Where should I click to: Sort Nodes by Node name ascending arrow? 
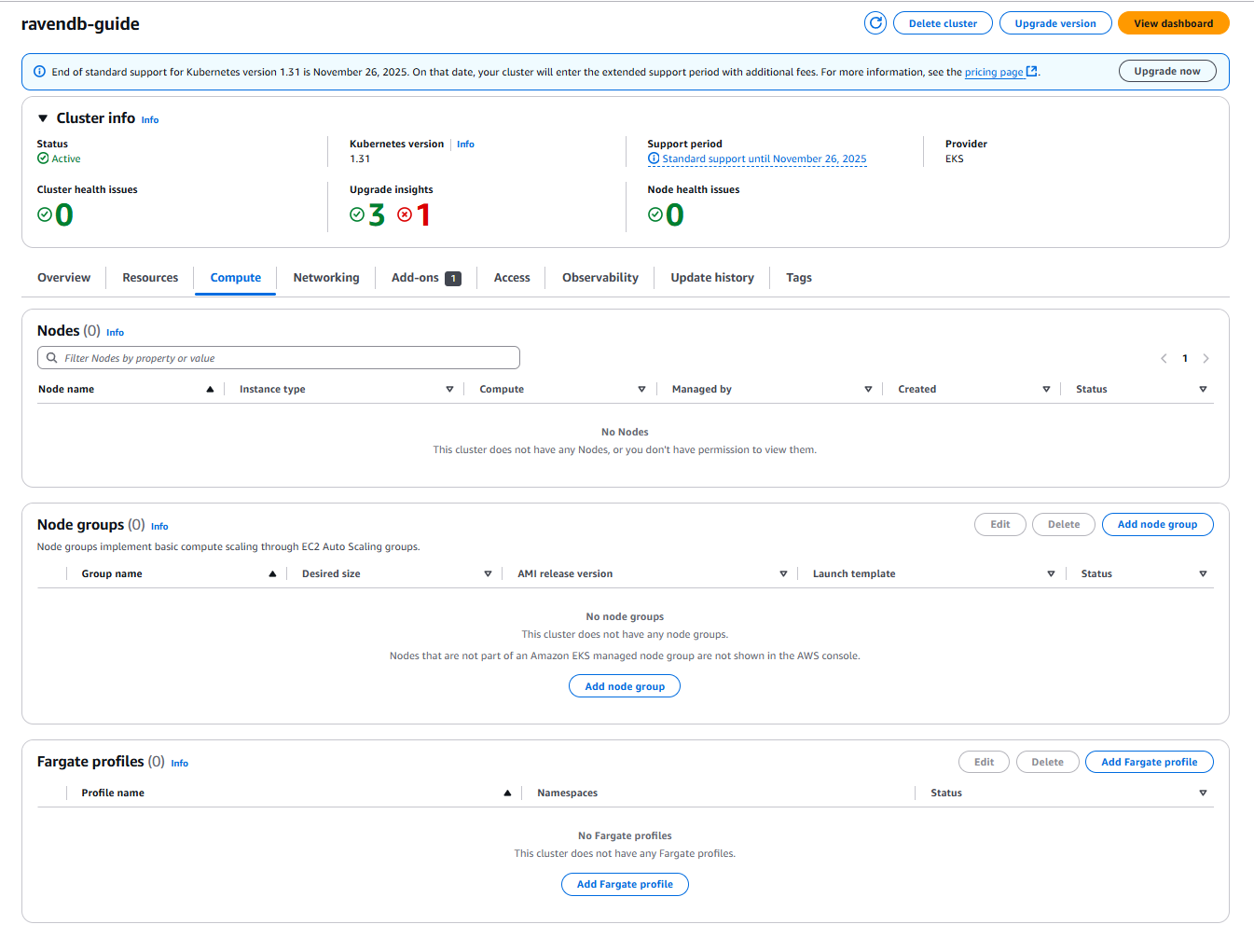pyautogui.click(x=210, y=390)
